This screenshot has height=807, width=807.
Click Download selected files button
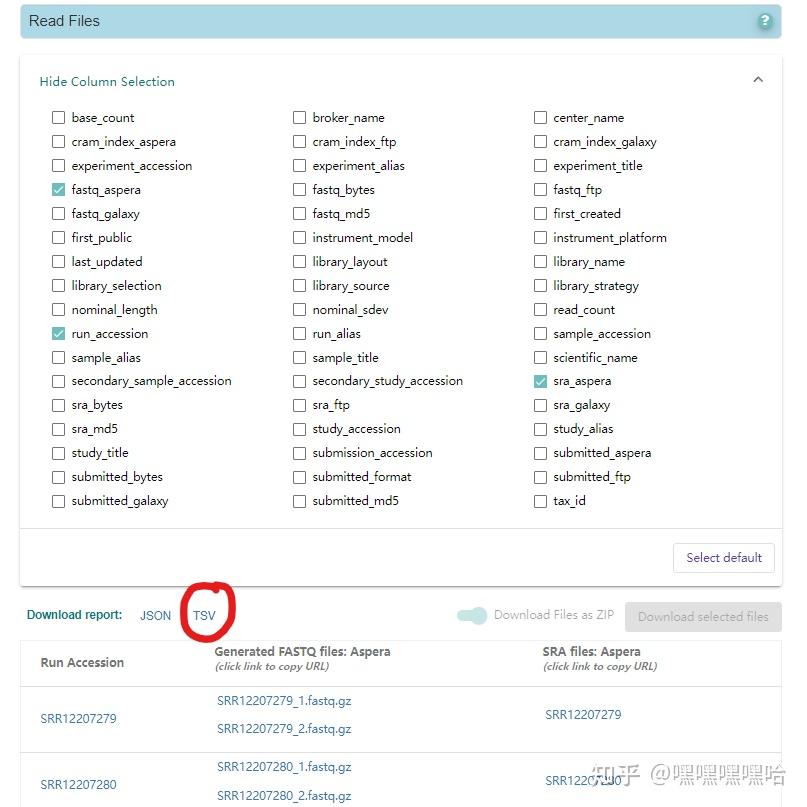click(703, 617)
